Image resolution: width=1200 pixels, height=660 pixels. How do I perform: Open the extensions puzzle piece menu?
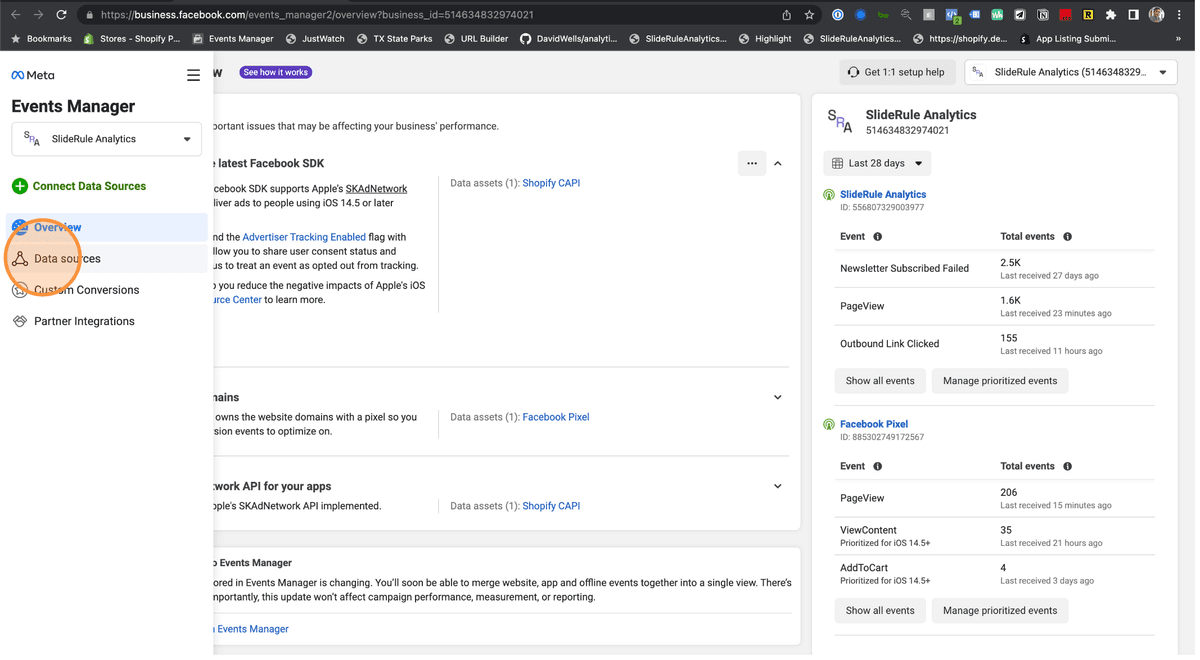coord(1111,15)
